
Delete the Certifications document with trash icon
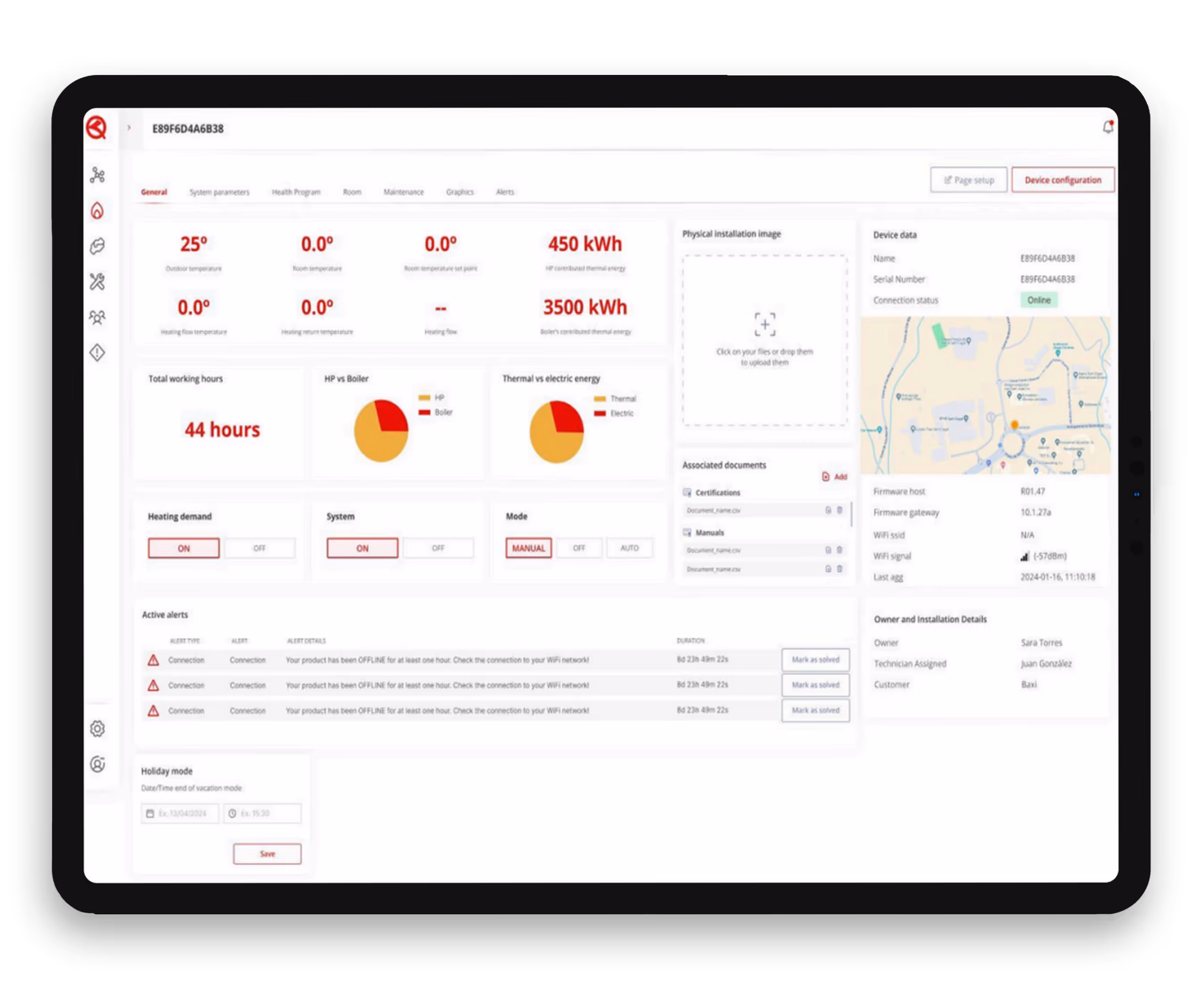[839, 510]
